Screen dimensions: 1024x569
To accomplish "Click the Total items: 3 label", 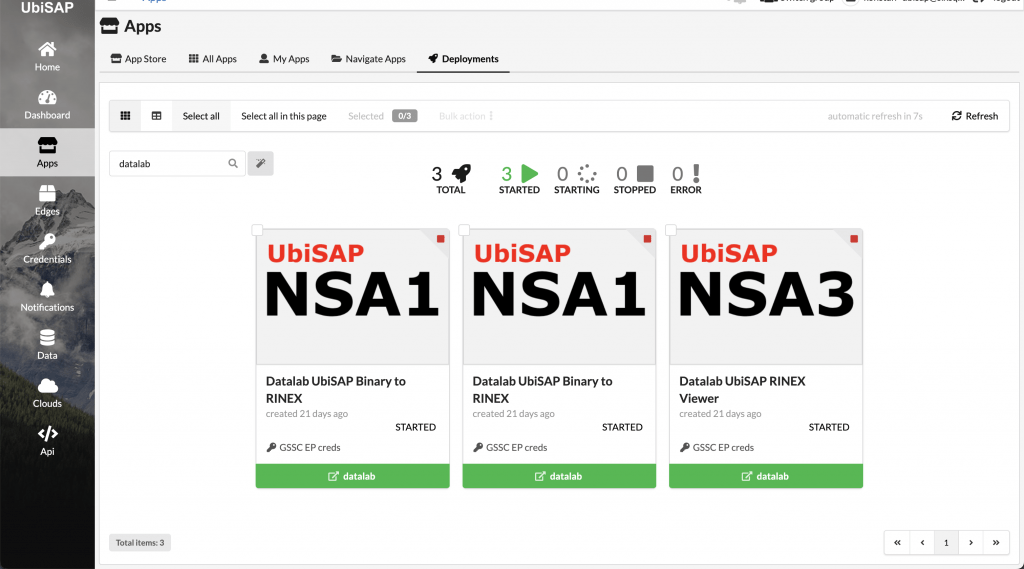I will pyautogui.click(x=140, y=542).
